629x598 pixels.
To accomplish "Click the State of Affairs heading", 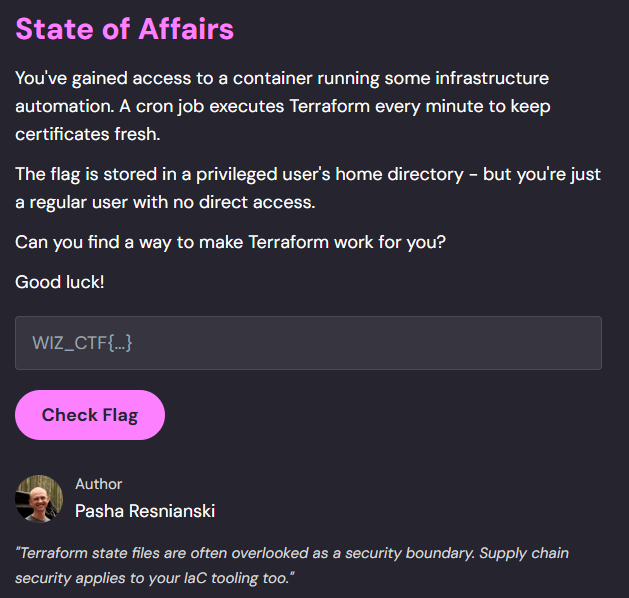I will click(124, 29).
